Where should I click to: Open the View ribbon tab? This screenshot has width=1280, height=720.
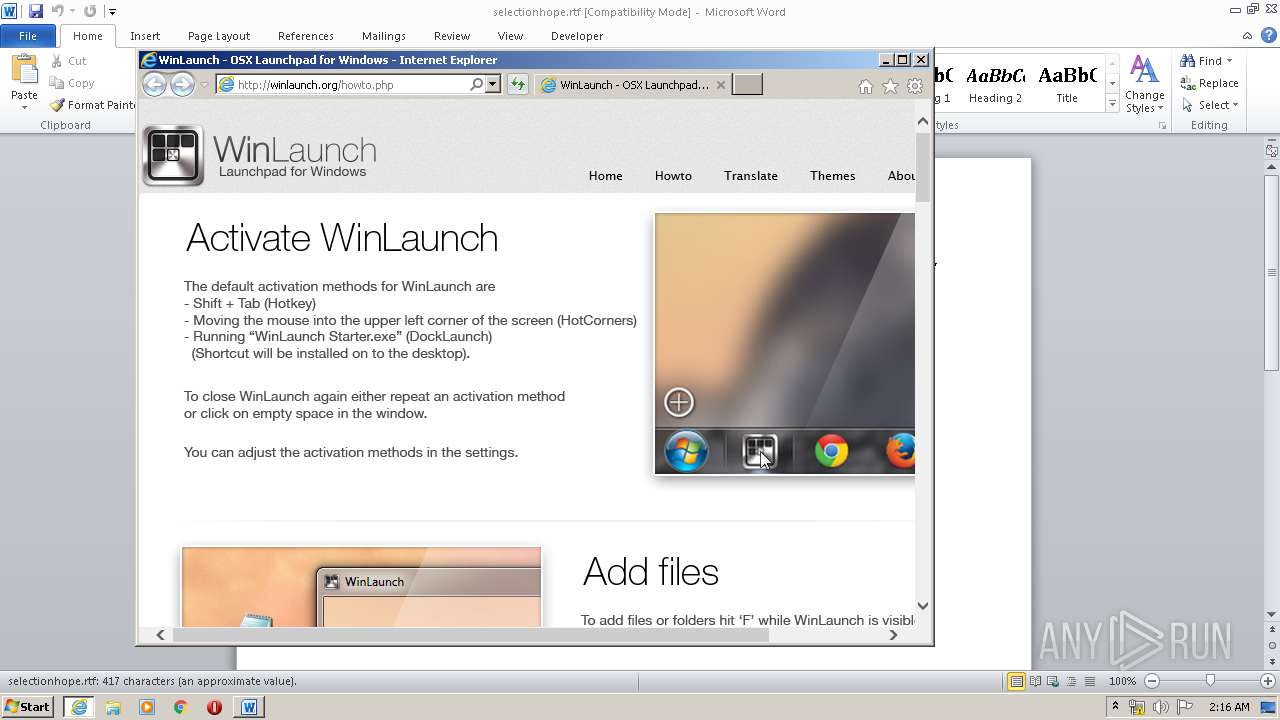coord(510,36)
